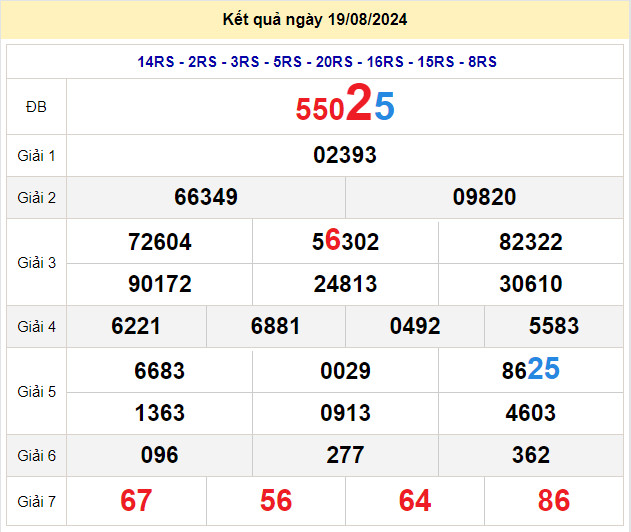Screen dimensions: 631x532
Task: Click the 'Giải 7' label
Action: pyautogui.click(x=36, y=502)
